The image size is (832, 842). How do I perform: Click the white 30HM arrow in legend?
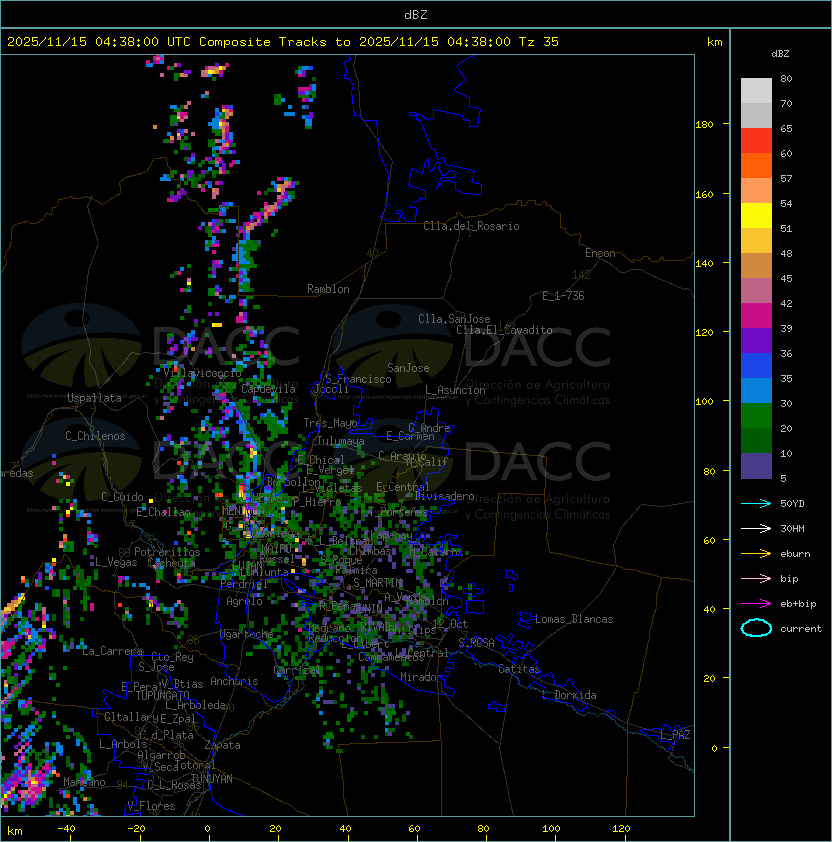[x=756, y=529]
